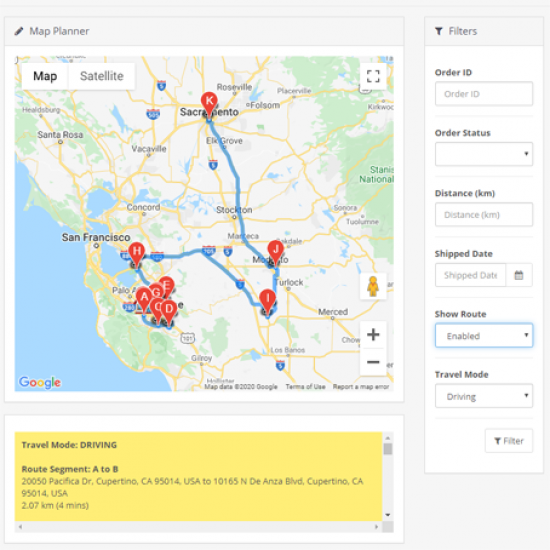The height and width of the screenshot is (550, 550).
Task: Click horizontal scrollbar right arrow
Action: click(x=376, y=526)
